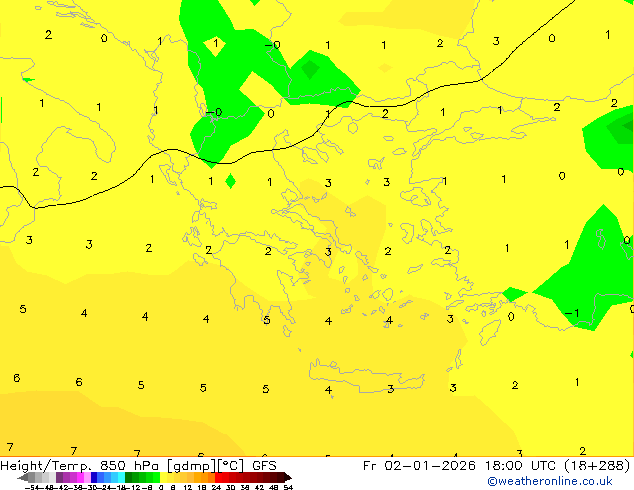Select the bright red legend swatch at 24
Screen dimensions: 634x490
click(x=218, y=478)
